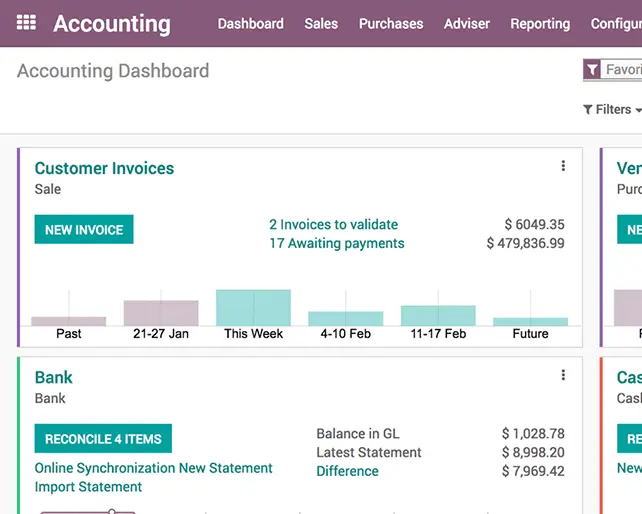Open the Difference link in Bank card
The image size is (642, 514).
point(347,471)
